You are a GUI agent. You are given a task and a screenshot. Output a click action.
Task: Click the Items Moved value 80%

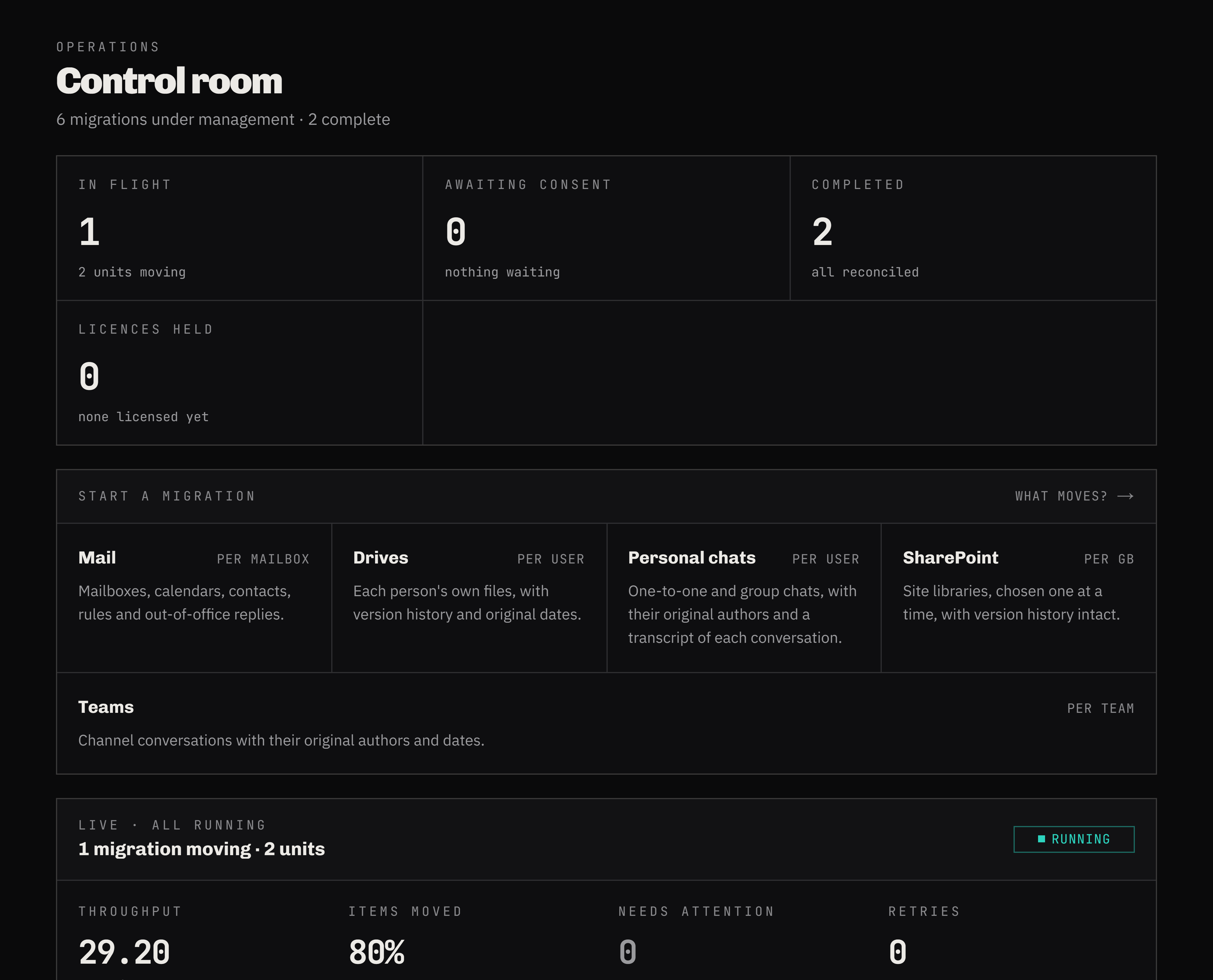pos(376,952)
